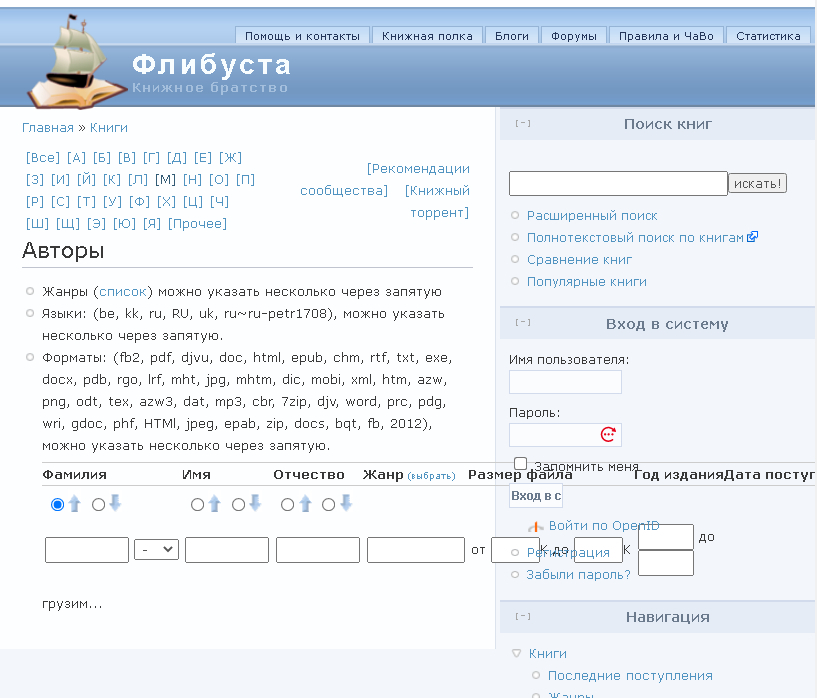Click descending arrow icon under Фамилия

pyautogui.click(x=116, y=504)
